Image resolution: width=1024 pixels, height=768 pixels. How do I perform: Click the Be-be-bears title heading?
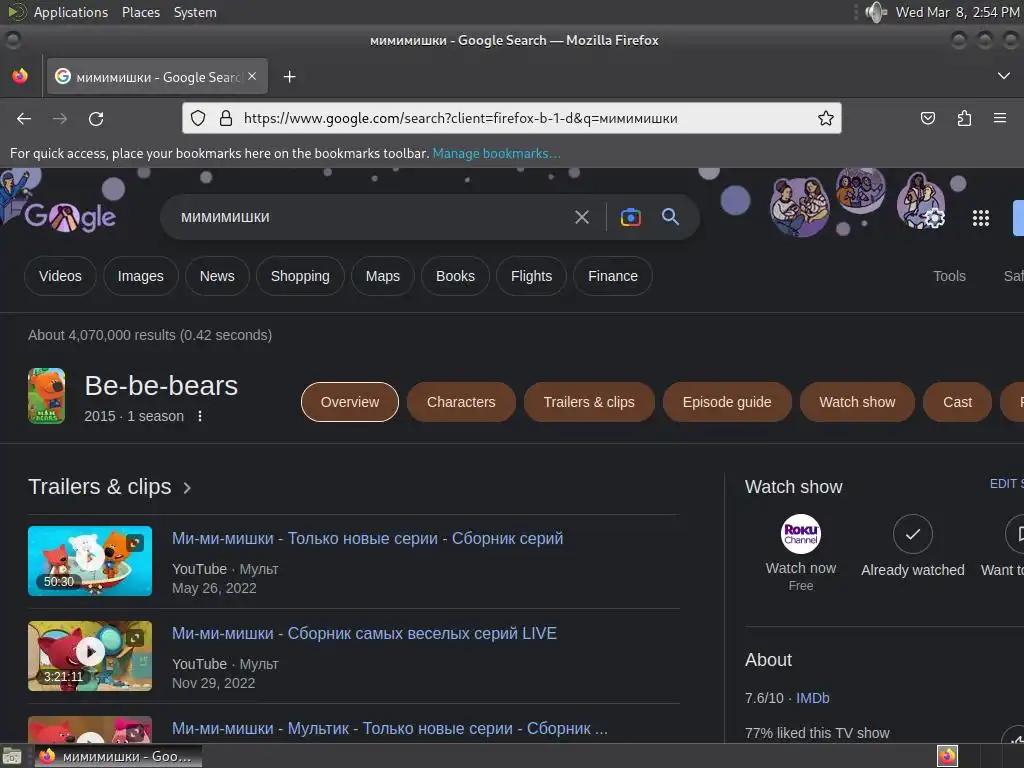161,386
